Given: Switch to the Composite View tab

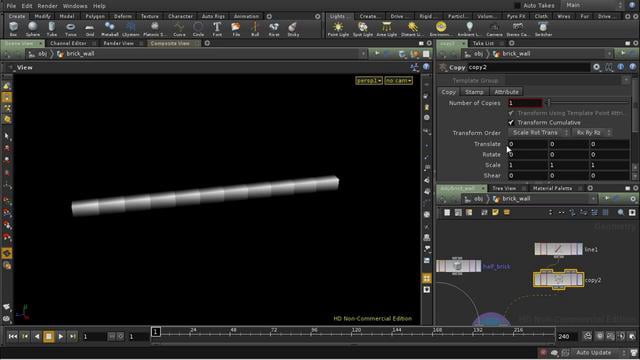Looking at the screenshot, I should pyautogui.click(x=170, y=43).
